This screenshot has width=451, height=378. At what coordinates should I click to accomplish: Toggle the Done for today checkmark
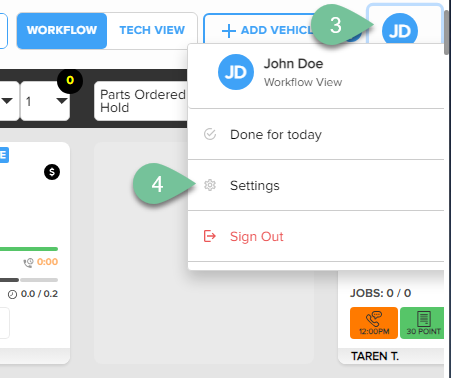click(x=210, y=134)
